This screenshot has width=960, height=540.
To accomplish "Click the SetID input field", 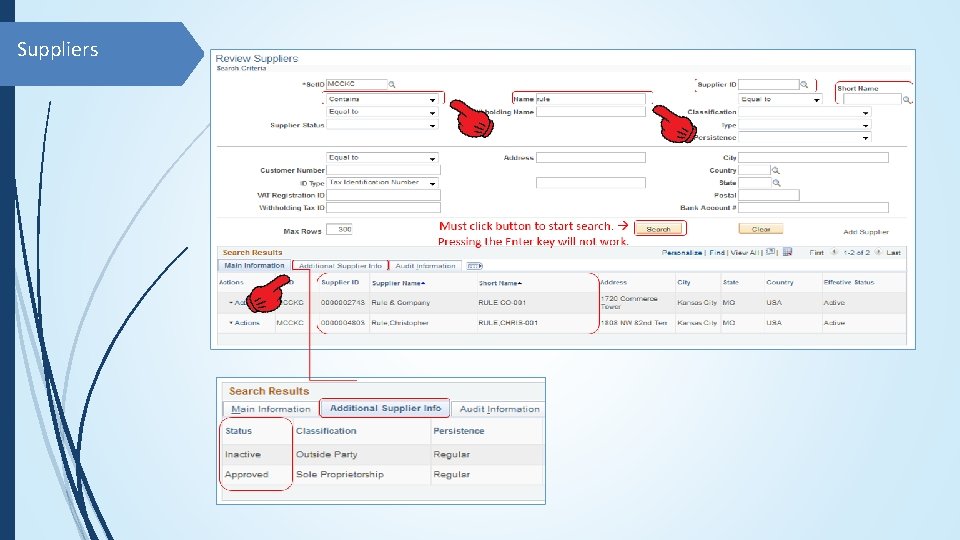I will point(357,84).
